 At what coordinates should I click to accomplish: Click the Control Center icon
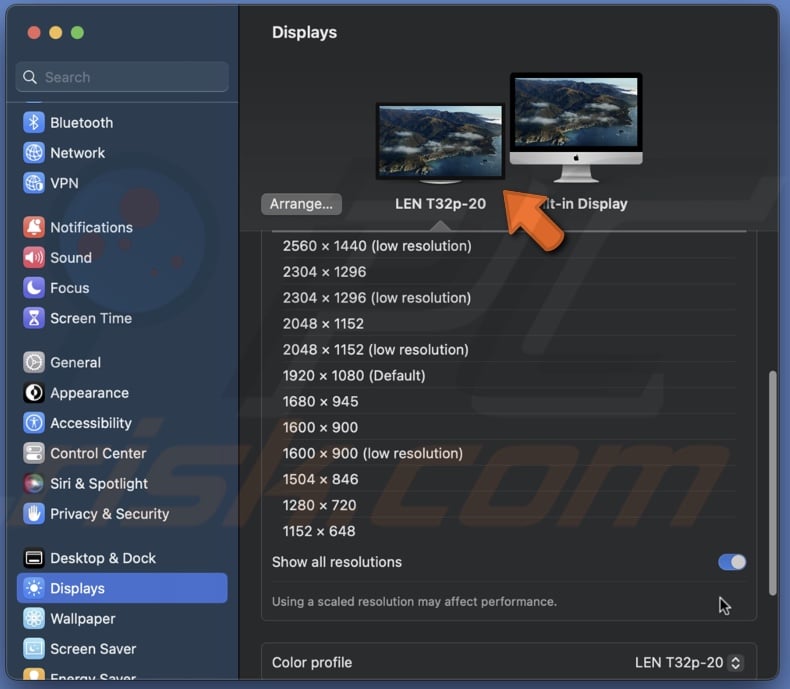[x=34, y=453]
